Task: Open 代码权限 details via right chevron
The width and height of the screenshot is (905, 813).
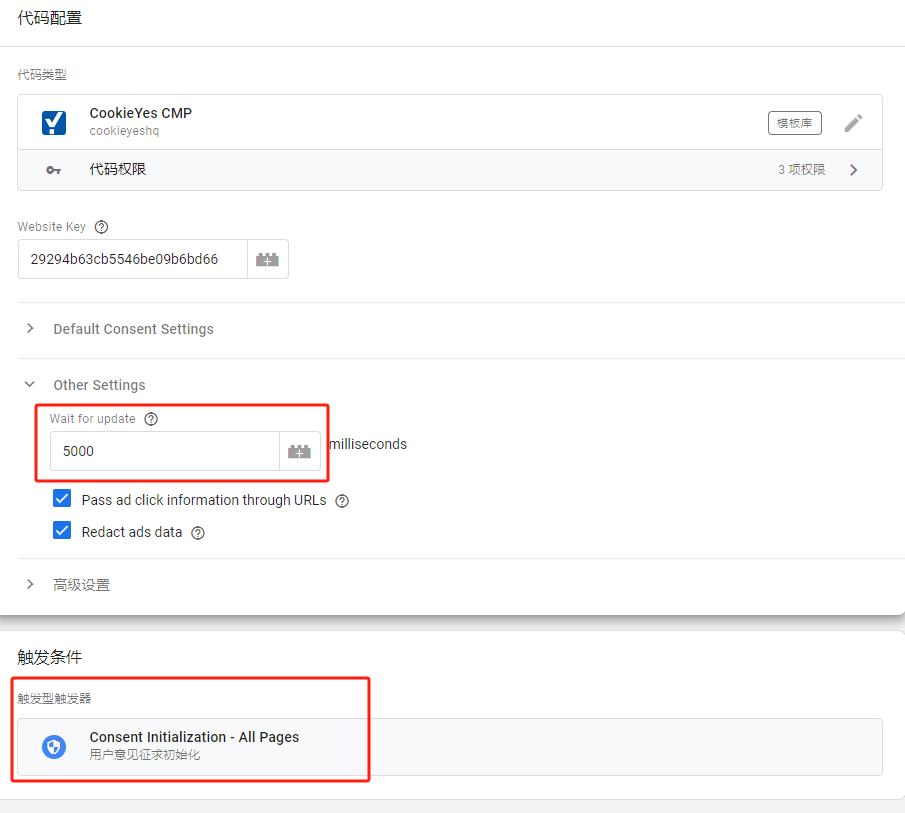Action: tap(854, 170)
